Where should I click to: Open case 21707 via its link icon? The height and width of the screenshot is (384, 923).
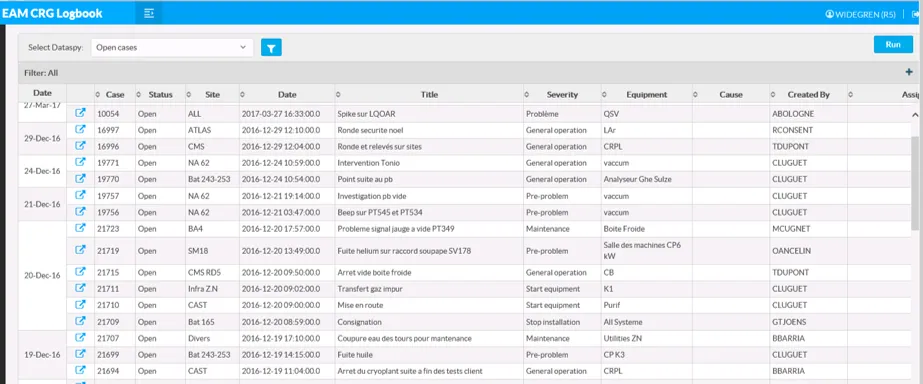[81, 337]
